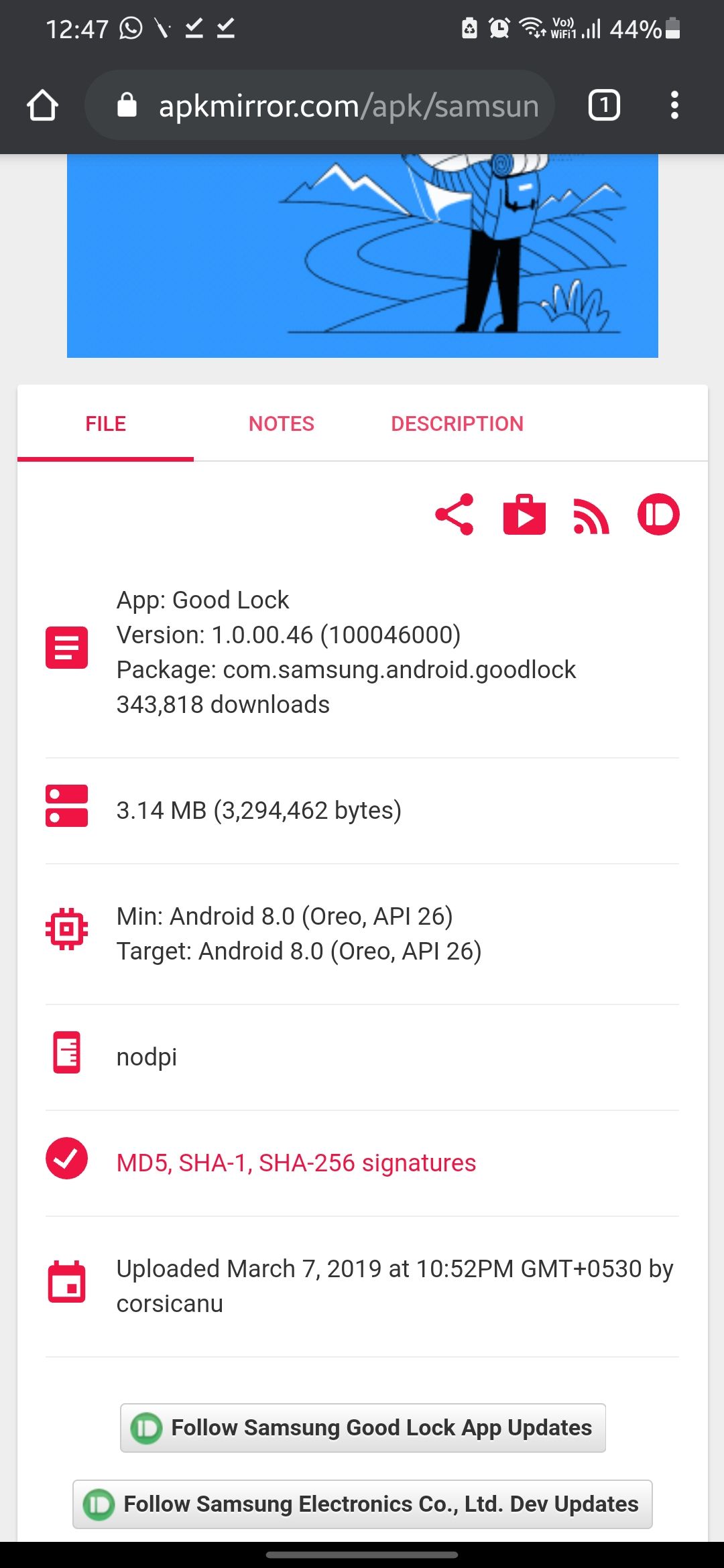Follow Samsung Electronics Co., Ltd. Dev Updates
This screenshot has height=1568, width=724.
point(363,1504)
